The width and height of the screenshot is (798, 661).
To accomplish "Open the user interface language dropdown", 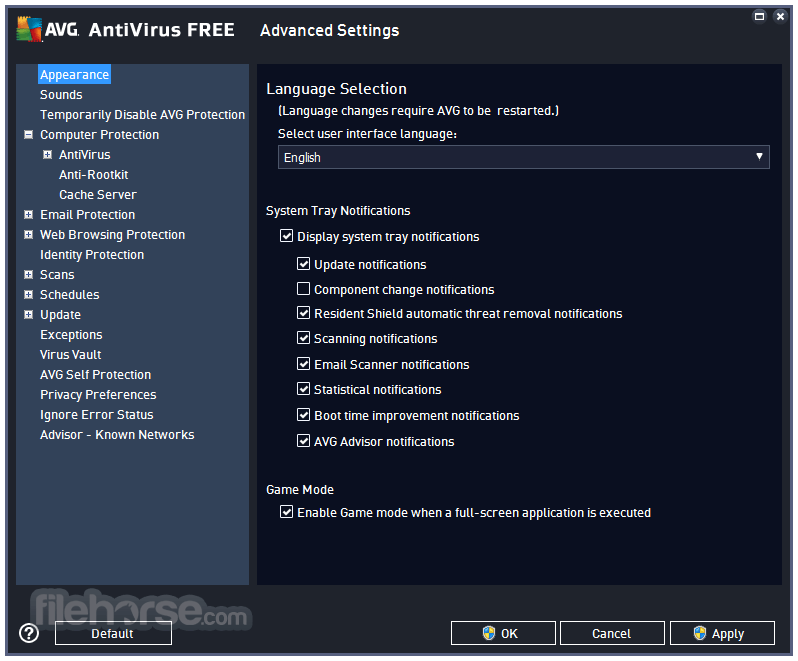I will pyautogui.click(x=523, y=157).
